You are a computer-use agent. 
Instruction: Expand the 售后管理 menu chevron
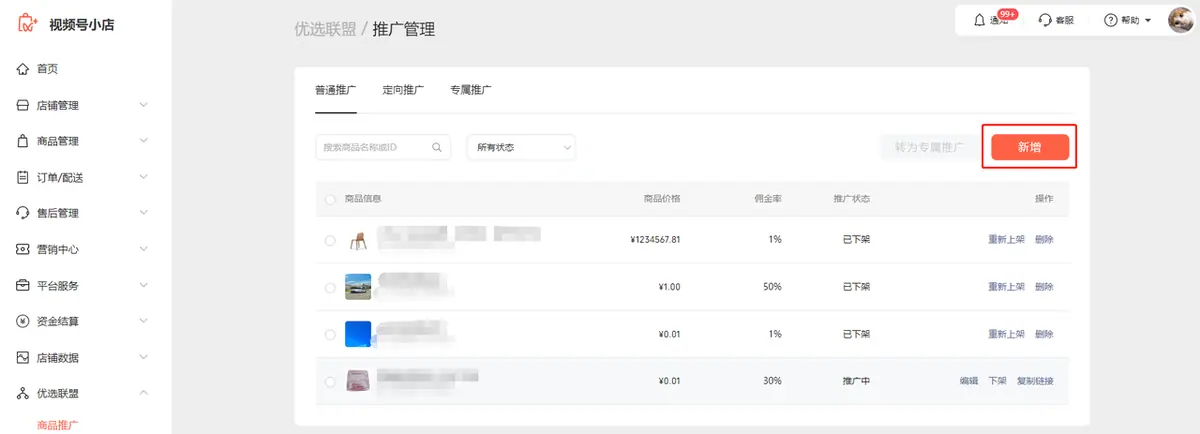point(144,213)
